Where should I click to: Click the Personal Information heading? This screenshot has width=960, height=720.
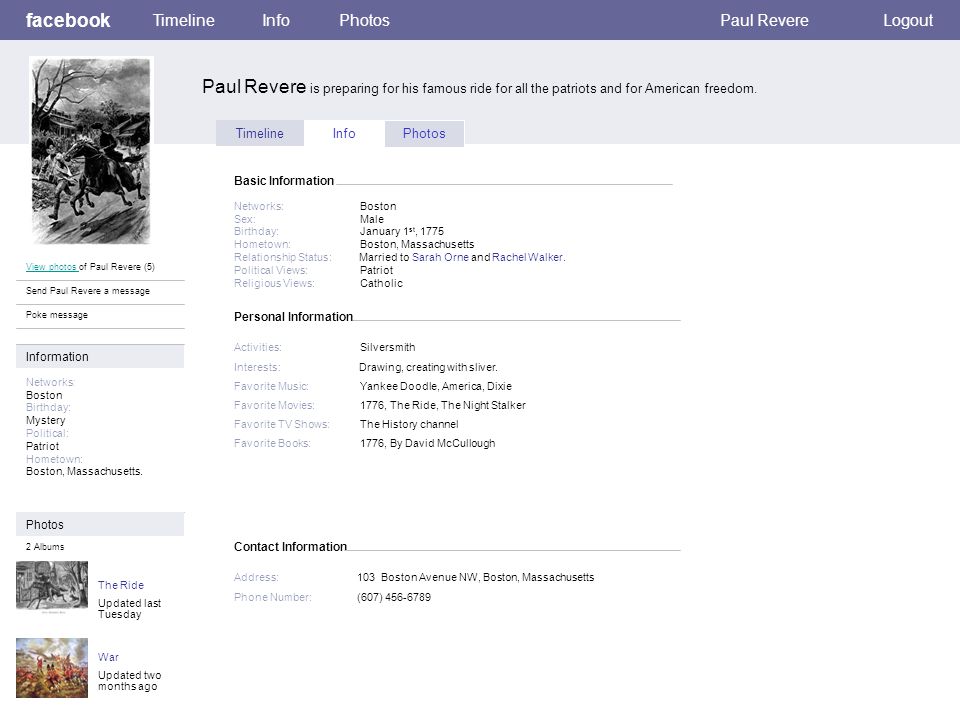point(293,317)
